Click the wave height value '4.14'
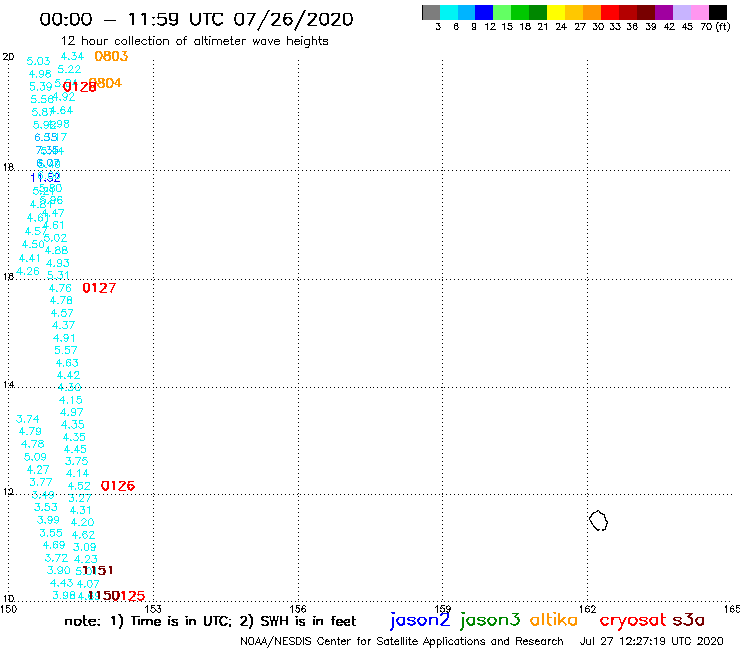The width and height of the screenshot is (740, 650). point(77,473)
